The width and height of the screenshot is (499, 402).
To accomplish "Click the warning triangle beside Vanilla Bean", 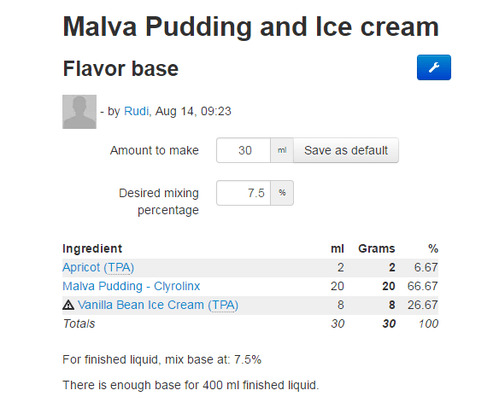I will [x=68, y=305].
